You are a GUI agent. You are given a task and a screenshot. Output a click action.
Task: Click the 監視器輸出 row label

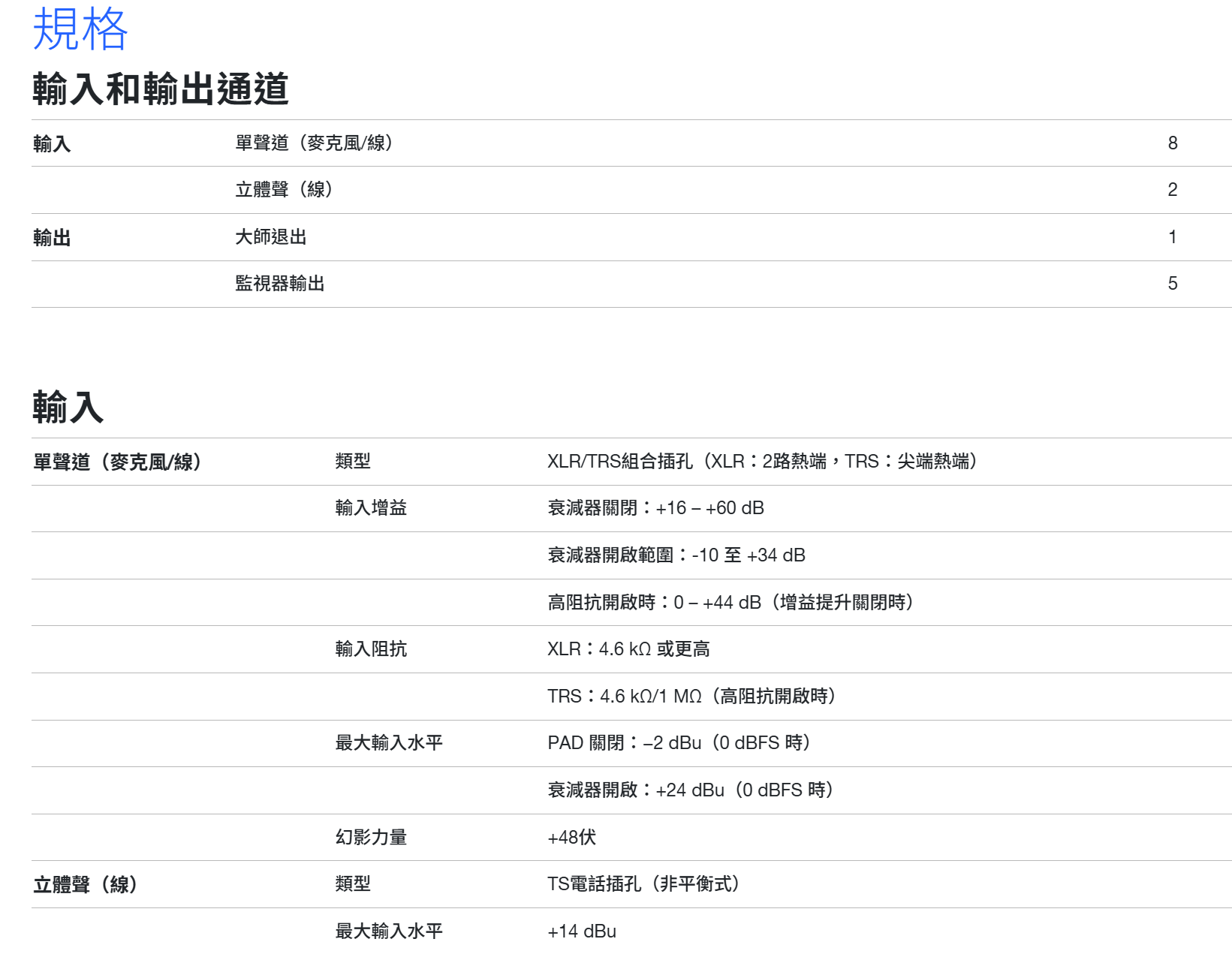279,284
